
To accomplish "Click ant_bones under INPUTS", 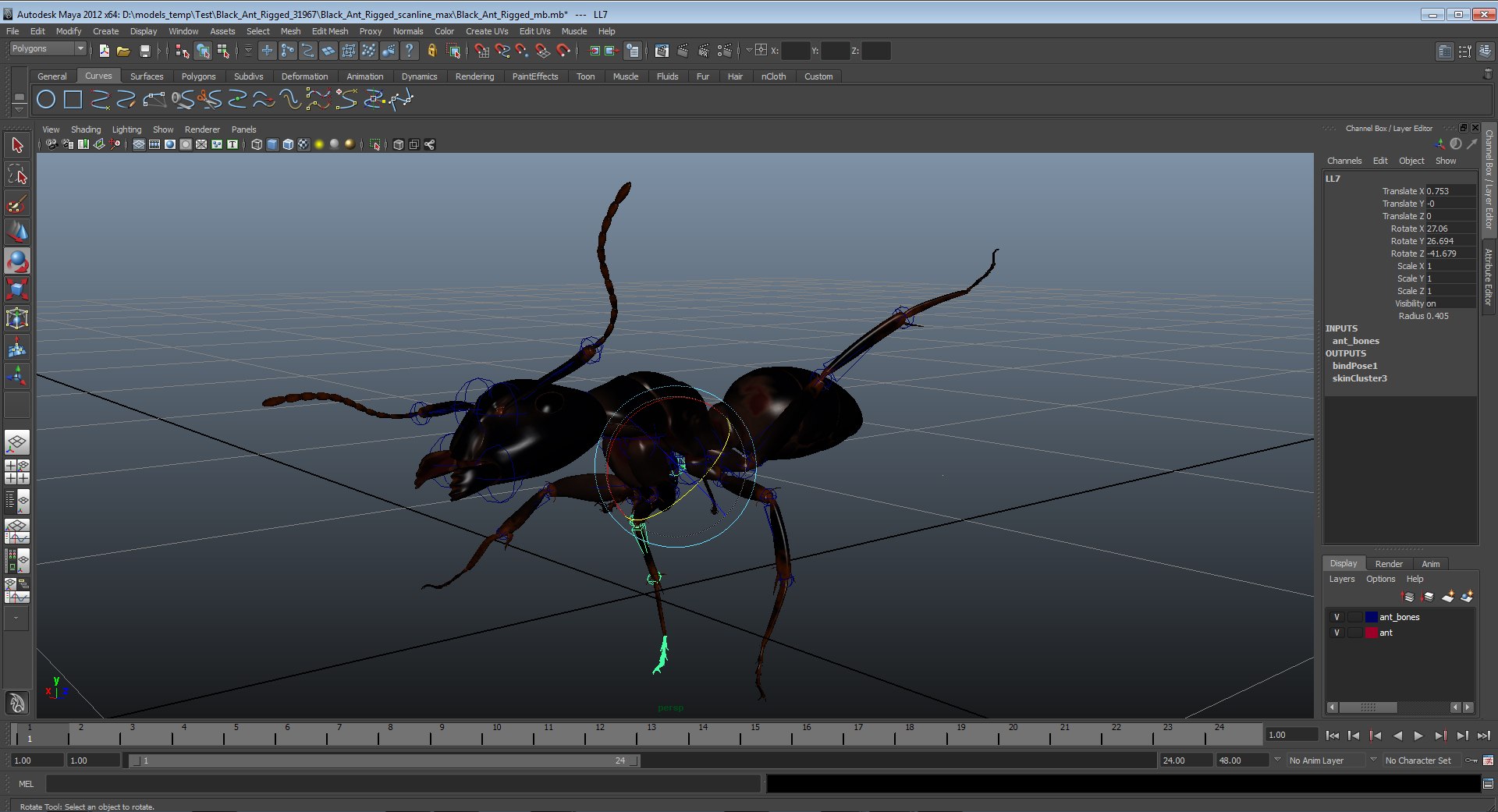I will [x=1356, y=341].
